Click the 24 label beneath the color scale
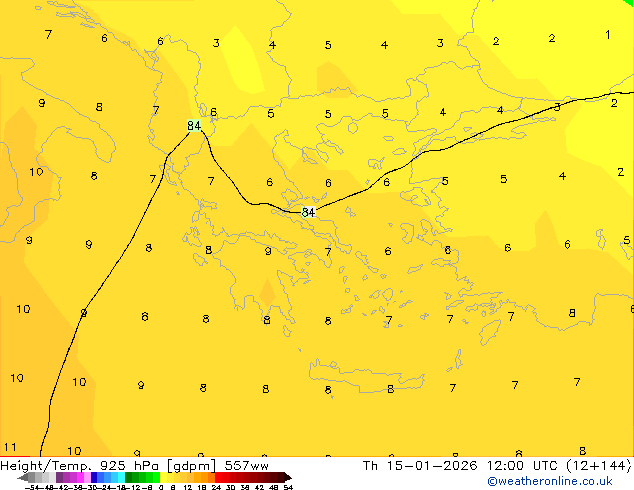Image resolution: width=634 pixels, height=490 pixels. click(216, 488)
